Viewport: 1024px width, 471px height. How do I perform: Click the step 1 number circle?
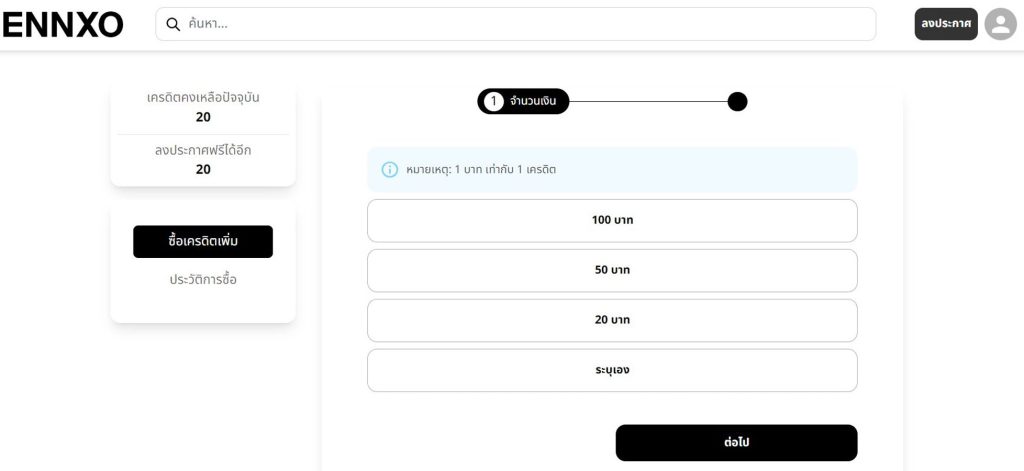click(493, 101)
